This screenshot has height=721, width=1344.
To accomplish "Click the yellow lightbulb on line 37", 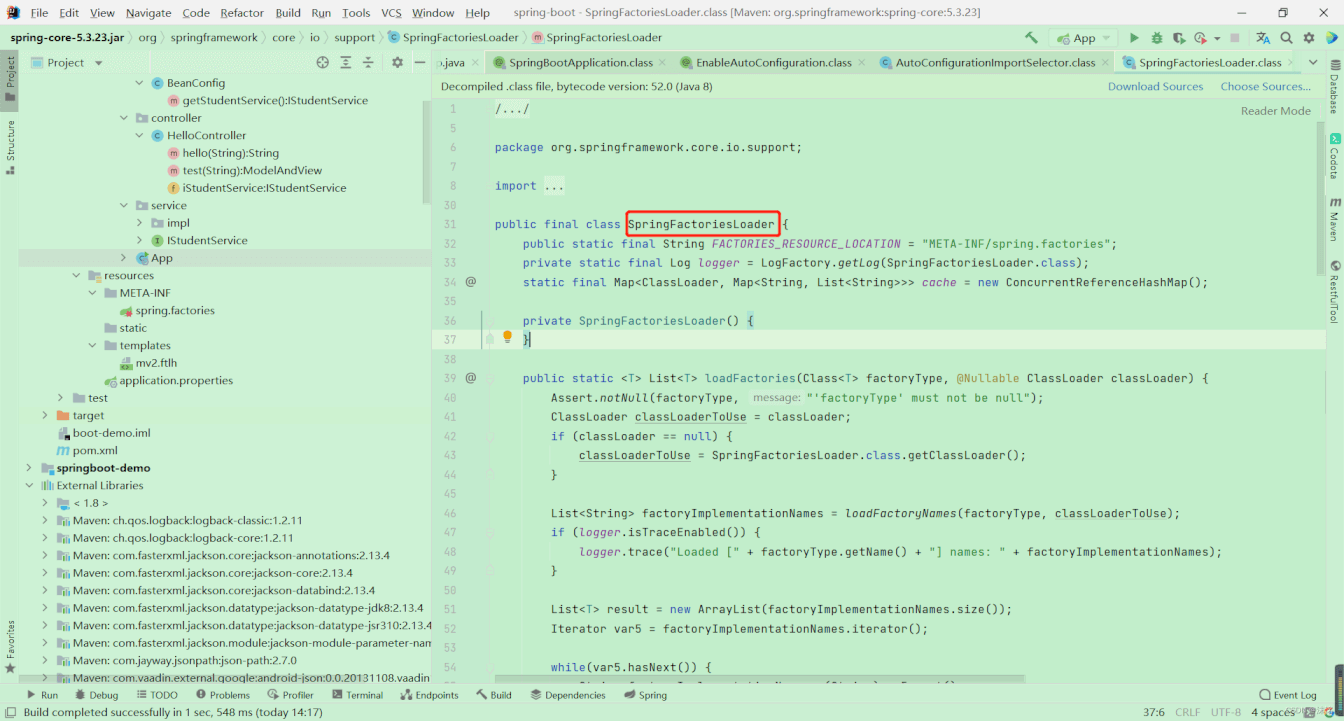I will 507,338.
